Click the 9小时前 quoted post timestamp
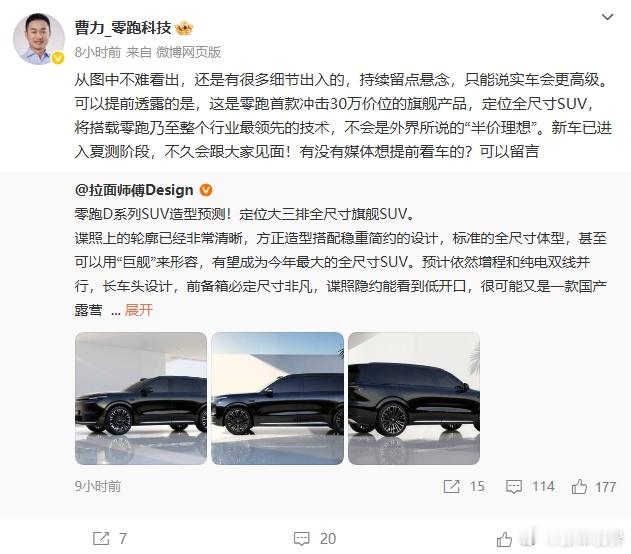The height and width of the screenshot is (554, 631). click(98, 486)
